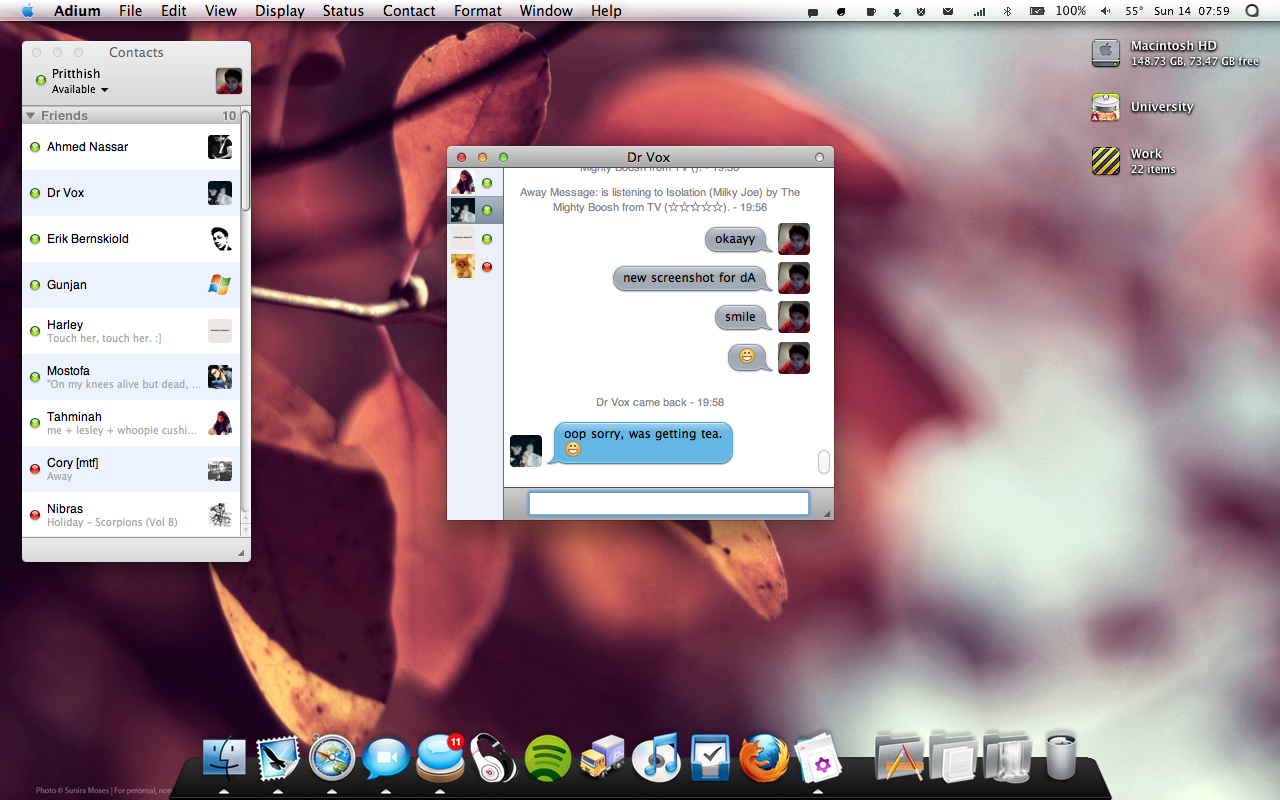Open the Adium application menu
Viewport: 1280px width, 800px height.
tap(77, 11)
